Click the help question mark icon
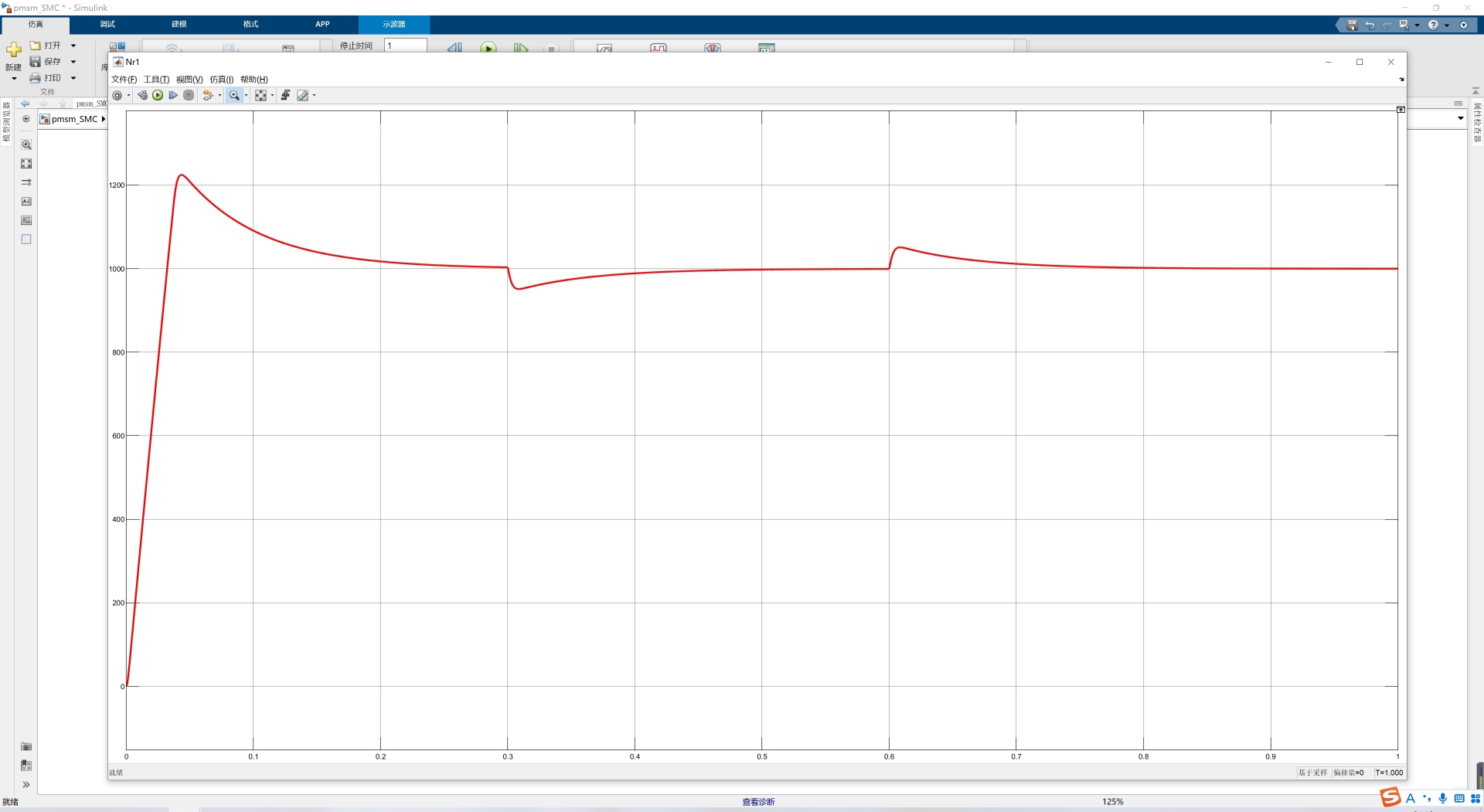This screenshot has height=812, width=1484. click(1433, 25)
